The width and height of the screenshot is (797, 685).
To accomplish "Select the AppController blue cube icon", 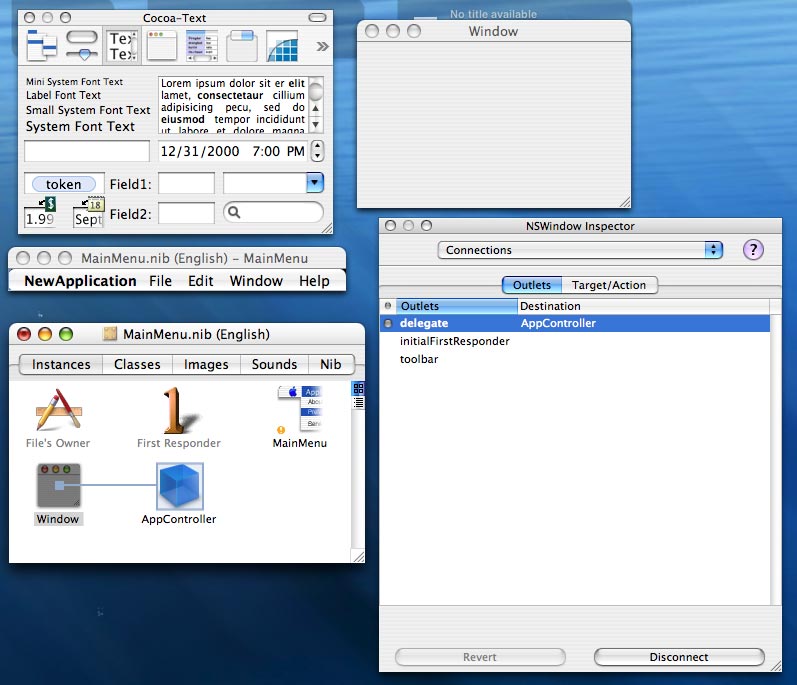I will (x=179, y=486).
